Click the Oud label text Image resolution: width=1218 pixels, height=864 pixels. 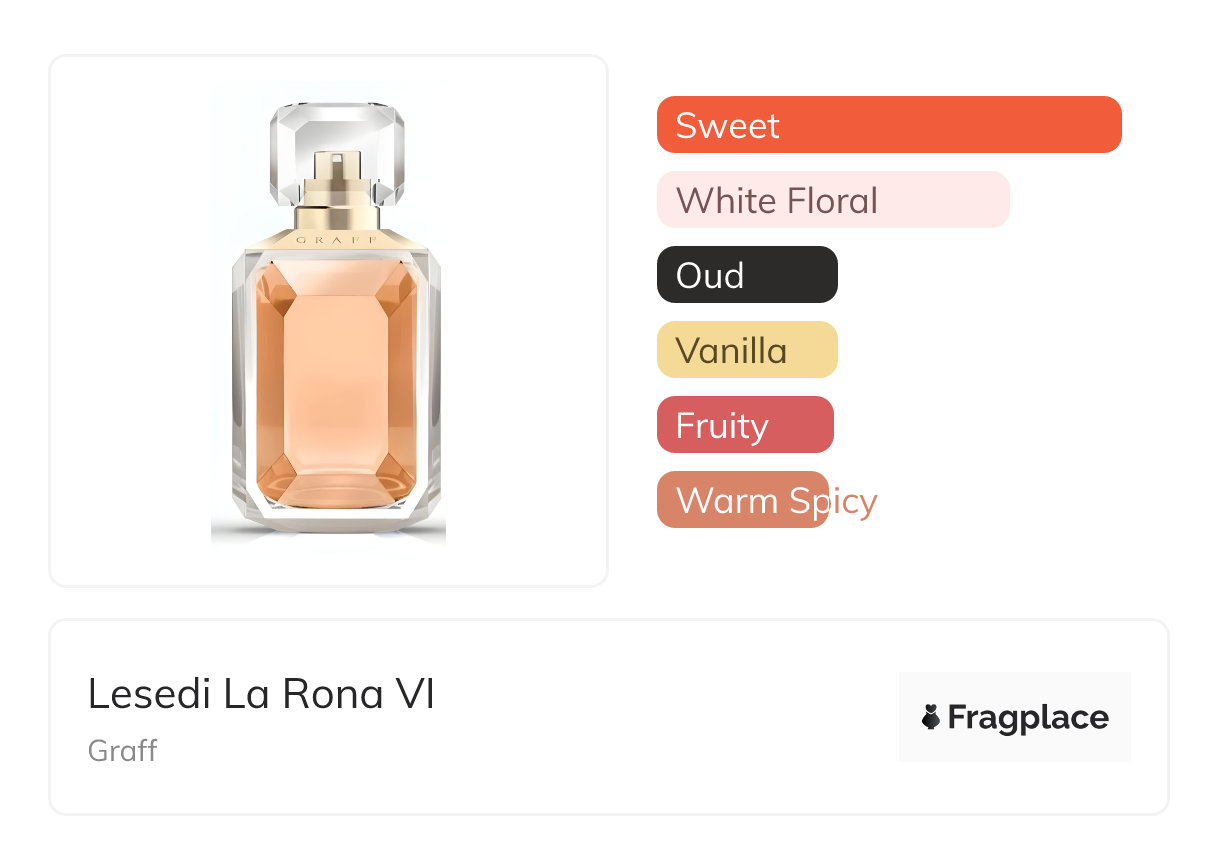point(709,276)
